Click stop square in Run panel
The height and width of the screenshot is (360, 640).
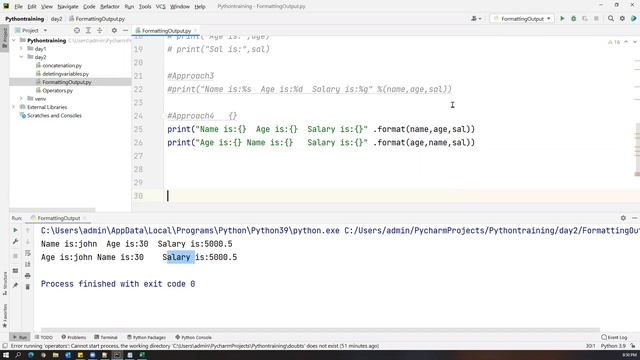[x=16, y=256]
